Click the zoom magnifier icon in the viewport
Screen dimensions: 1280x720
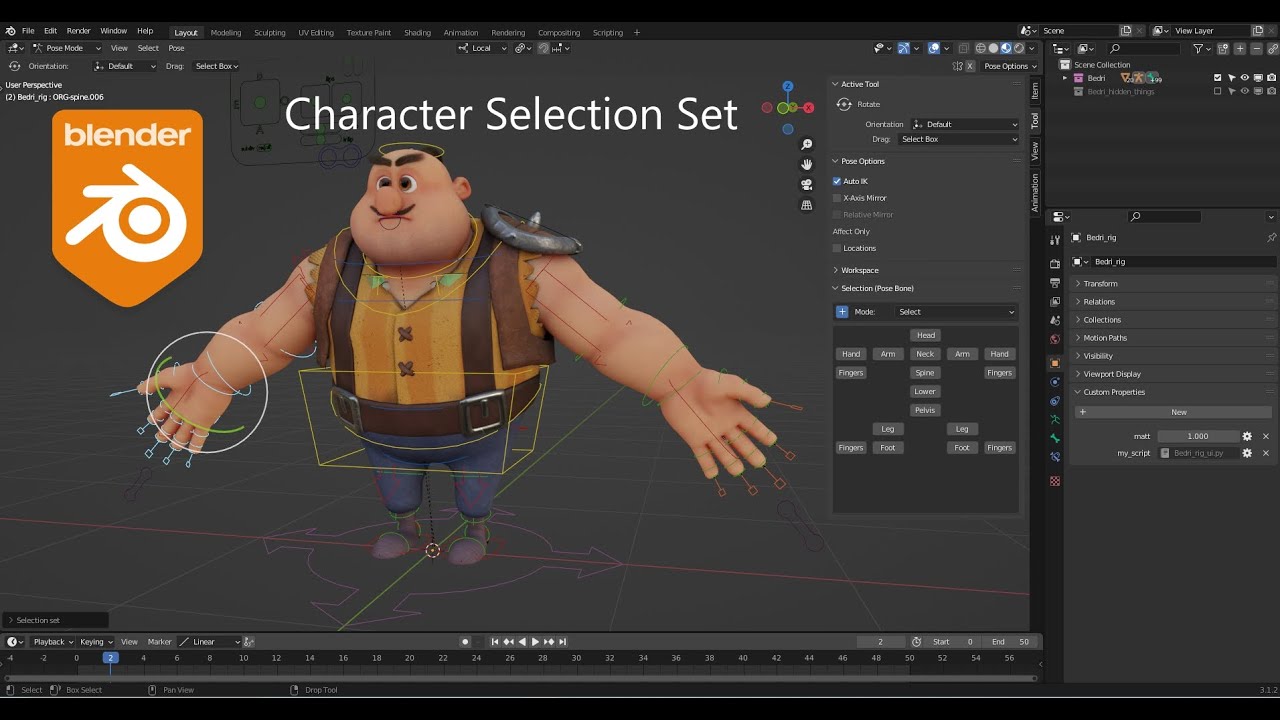pyautogui.click(x=807, y=145)
